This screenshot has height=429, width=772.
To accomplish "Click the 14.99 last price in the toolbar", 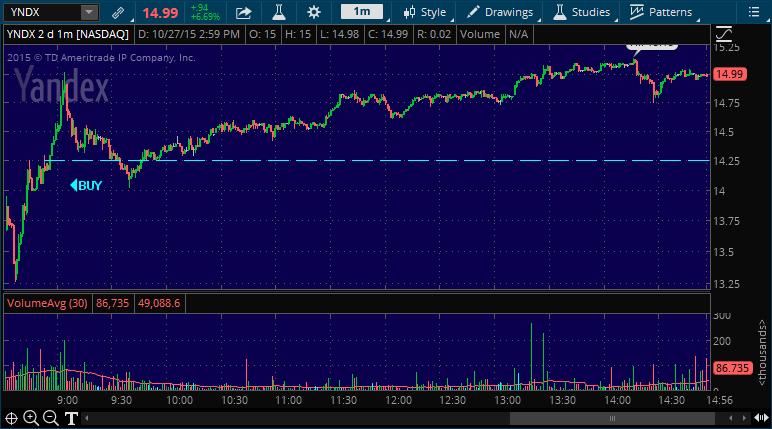I will [160, 13].
